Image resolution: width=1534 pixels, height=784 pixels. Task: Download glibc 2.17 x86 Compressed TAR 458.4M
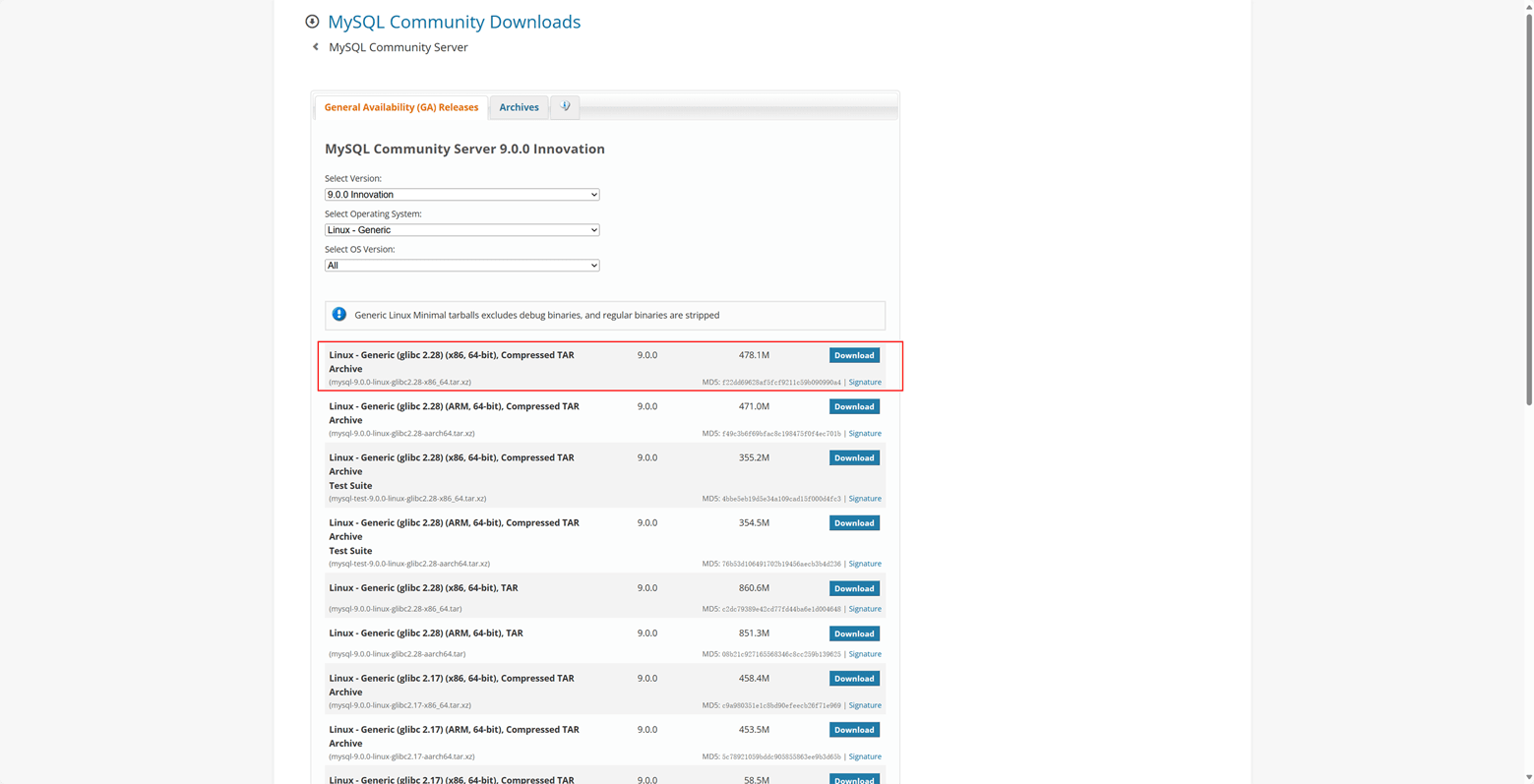click(854, 679)
